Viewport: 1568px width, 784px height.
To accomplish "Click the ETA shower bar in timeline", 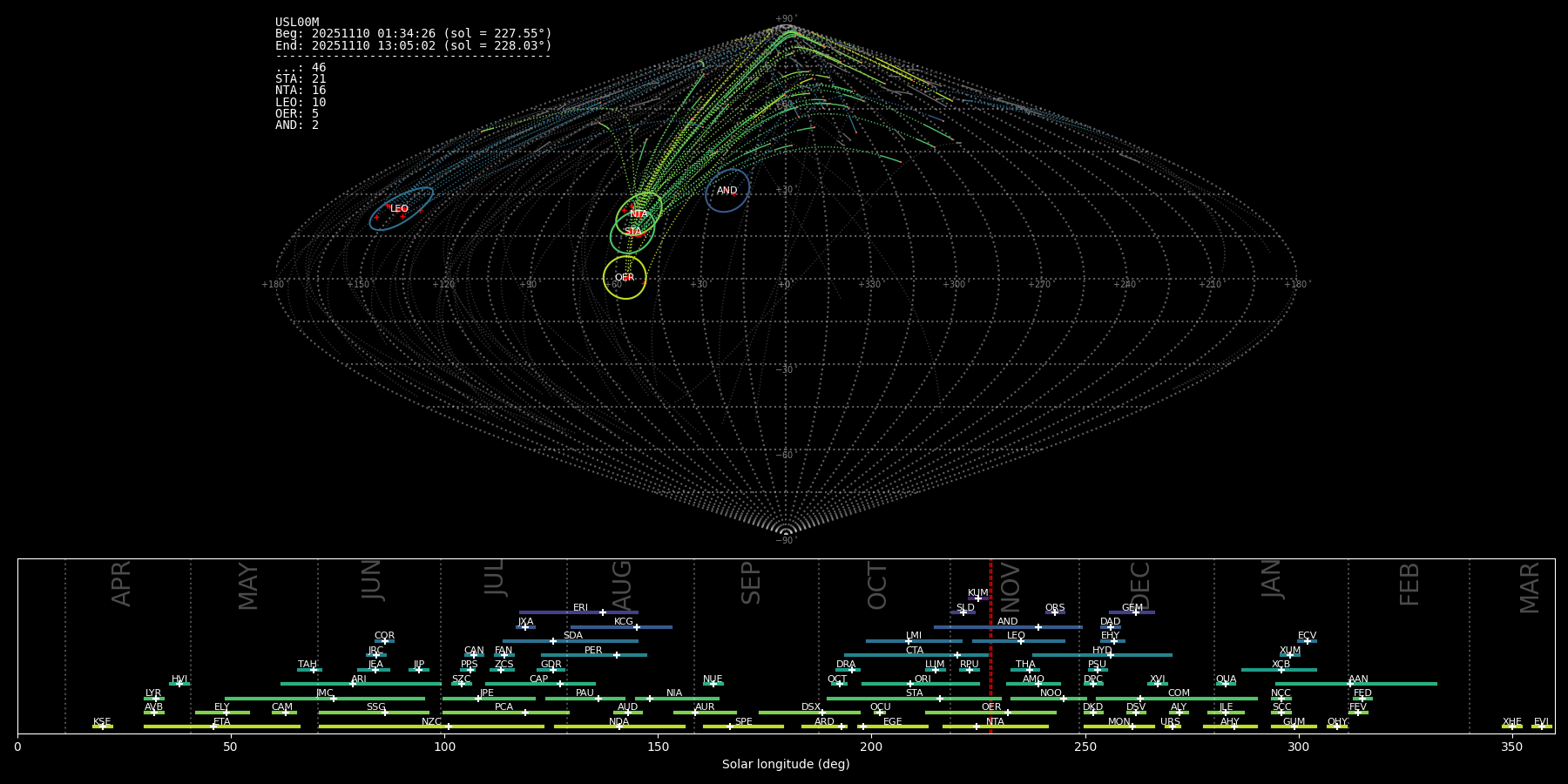I will point(221,727).
